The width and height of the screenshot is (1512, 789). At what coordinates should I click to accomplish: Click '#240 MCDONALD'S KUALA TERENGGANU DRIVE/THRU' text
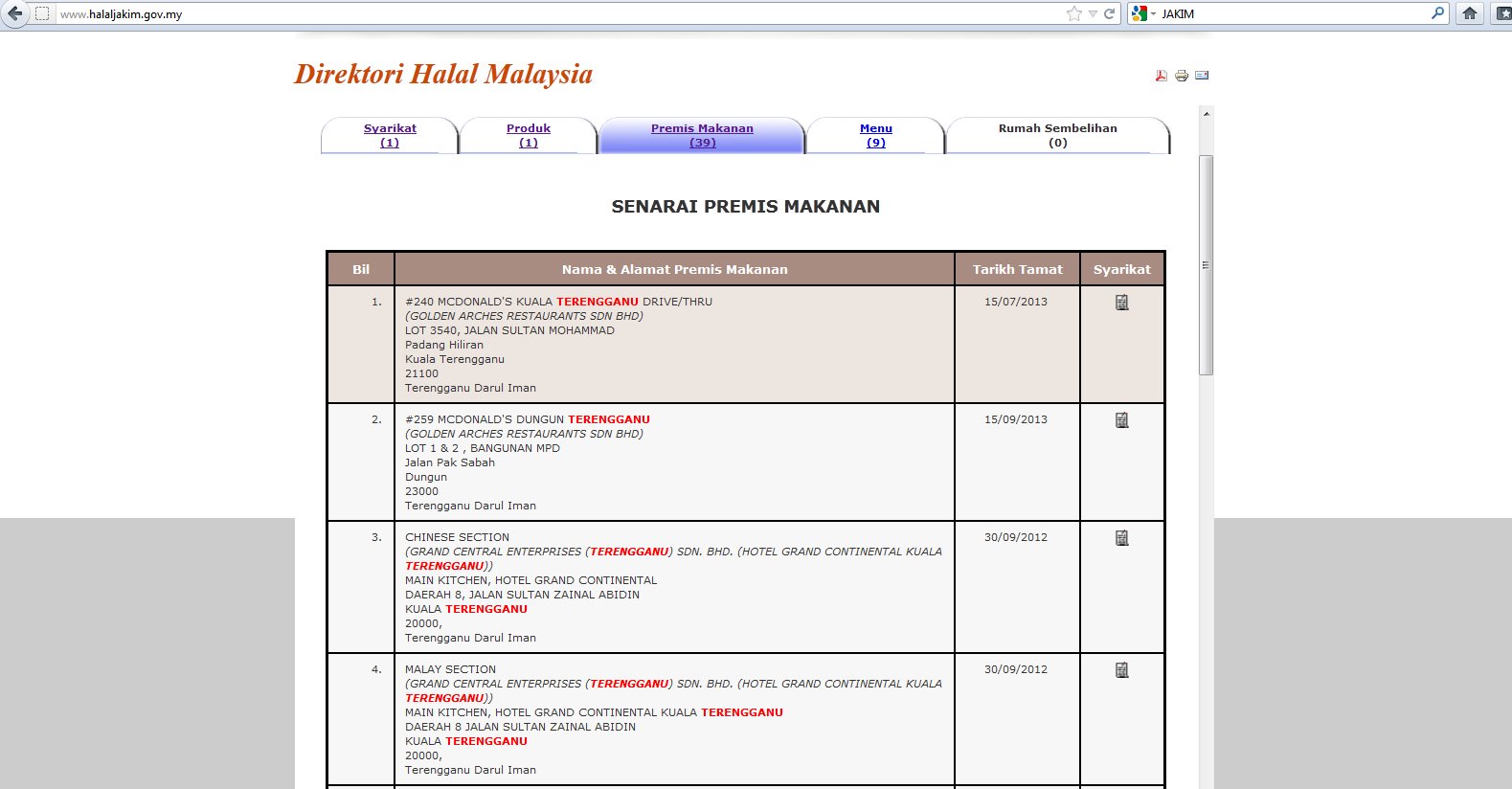558,302
